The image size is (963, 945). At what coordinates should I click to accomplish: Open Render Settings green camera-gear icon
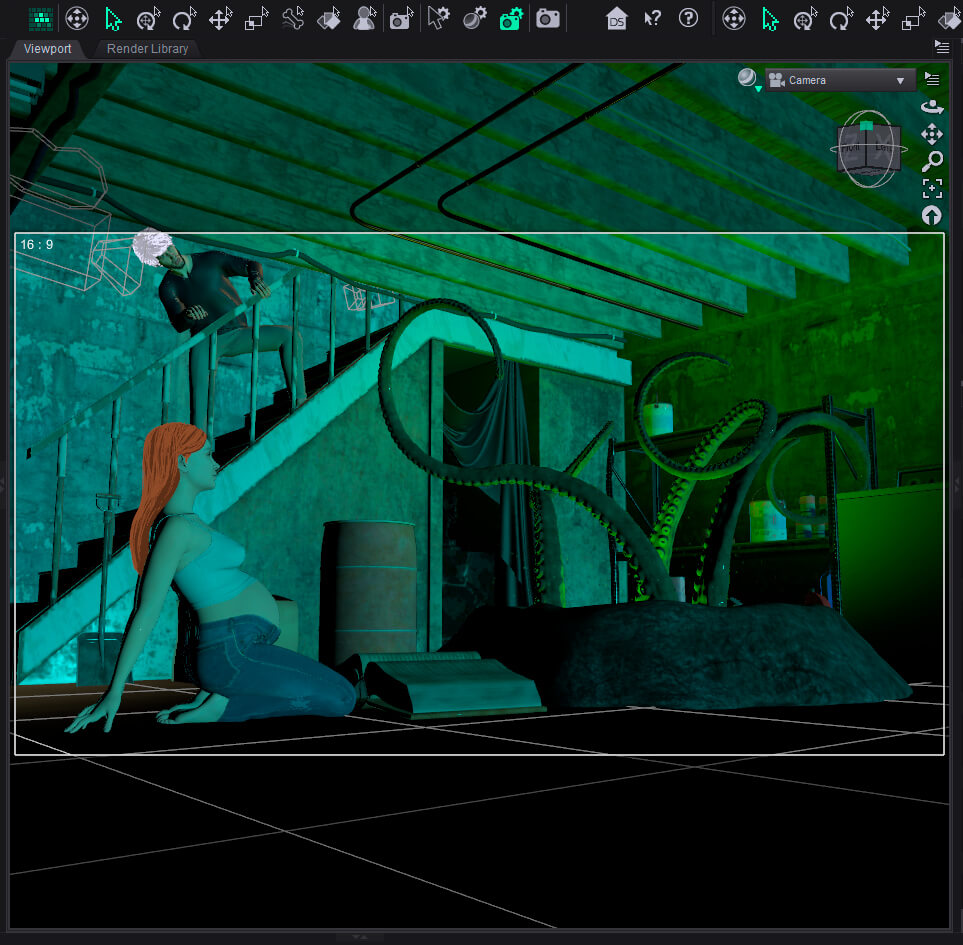pos(511,19)
